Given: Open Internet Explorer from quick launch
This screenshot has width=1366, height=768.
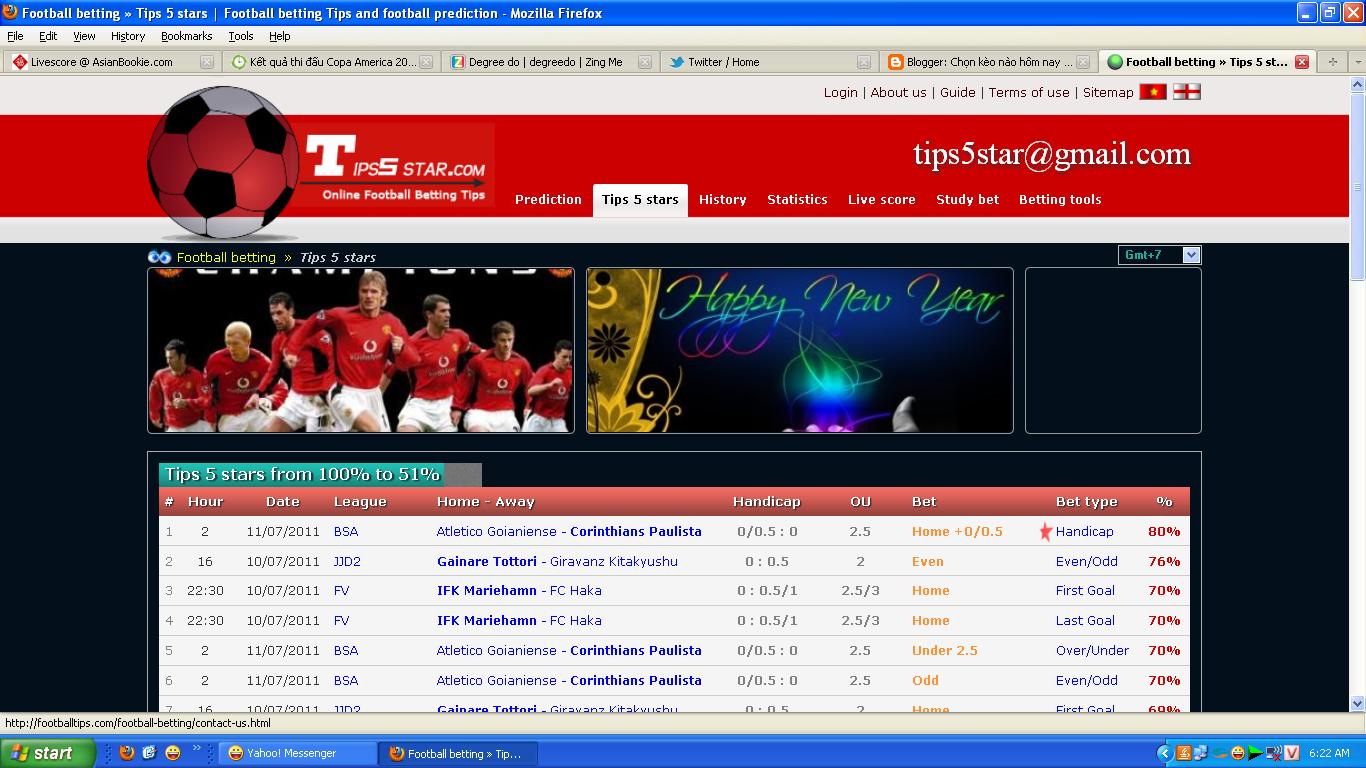Looking at the screenshot, I should [x=150, y=753].
